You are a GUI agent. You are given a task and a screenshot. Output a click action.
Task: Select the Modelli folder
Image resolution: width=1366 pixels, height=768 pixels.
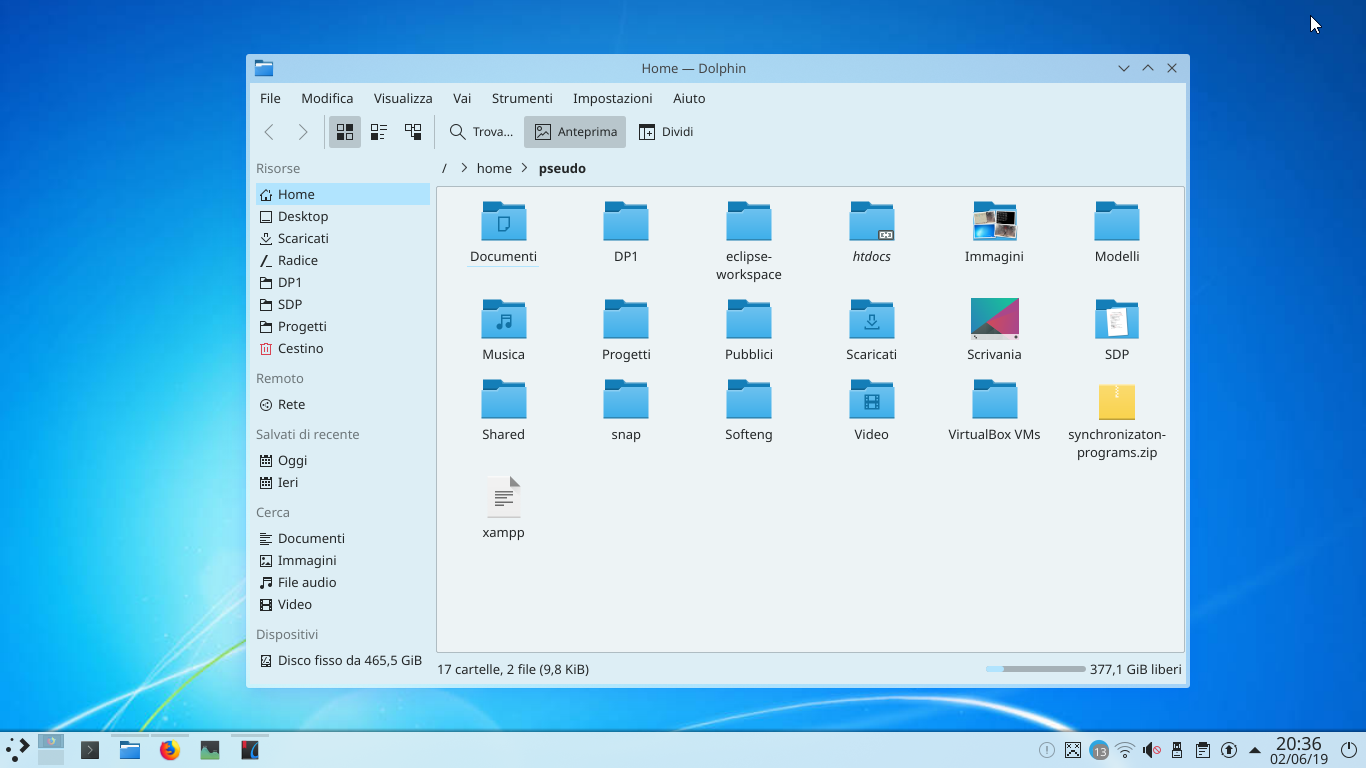coord(1117,221)
